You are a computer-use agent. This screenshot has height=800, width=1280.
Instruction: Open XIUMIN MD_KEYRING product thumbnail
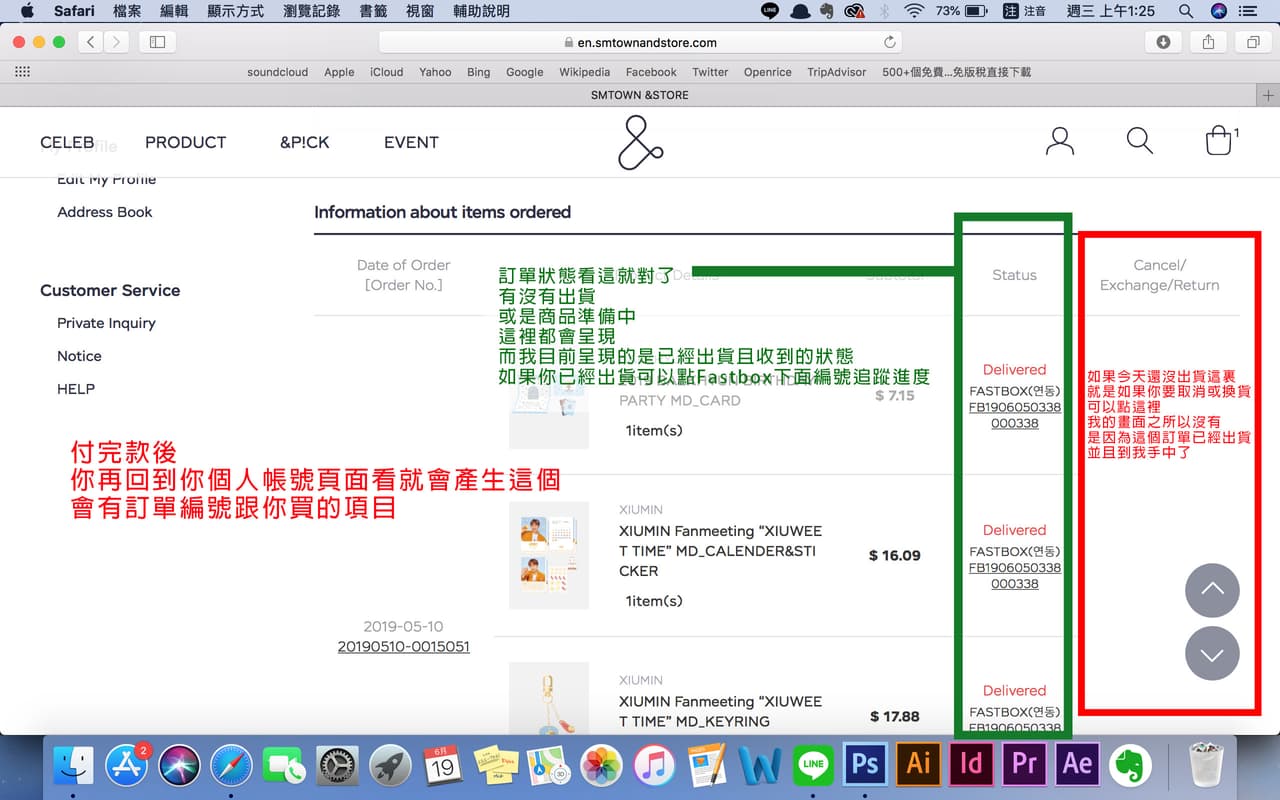point(549,700)
